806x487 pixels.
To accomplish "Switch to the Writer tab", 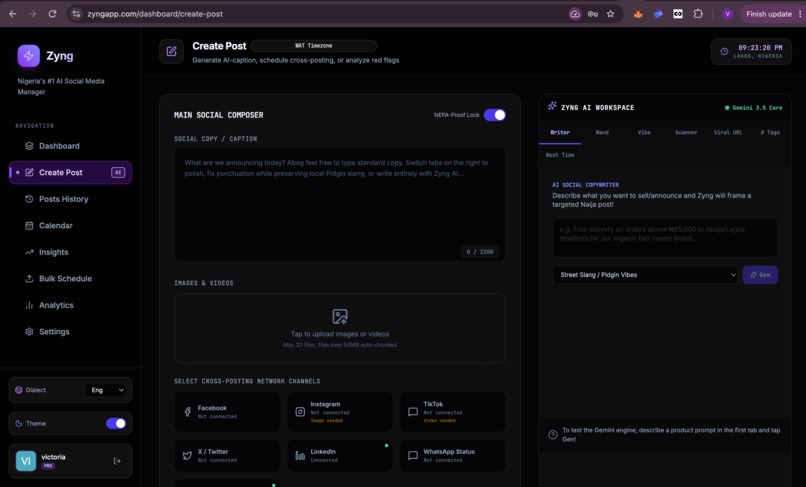I will point(560,133).
